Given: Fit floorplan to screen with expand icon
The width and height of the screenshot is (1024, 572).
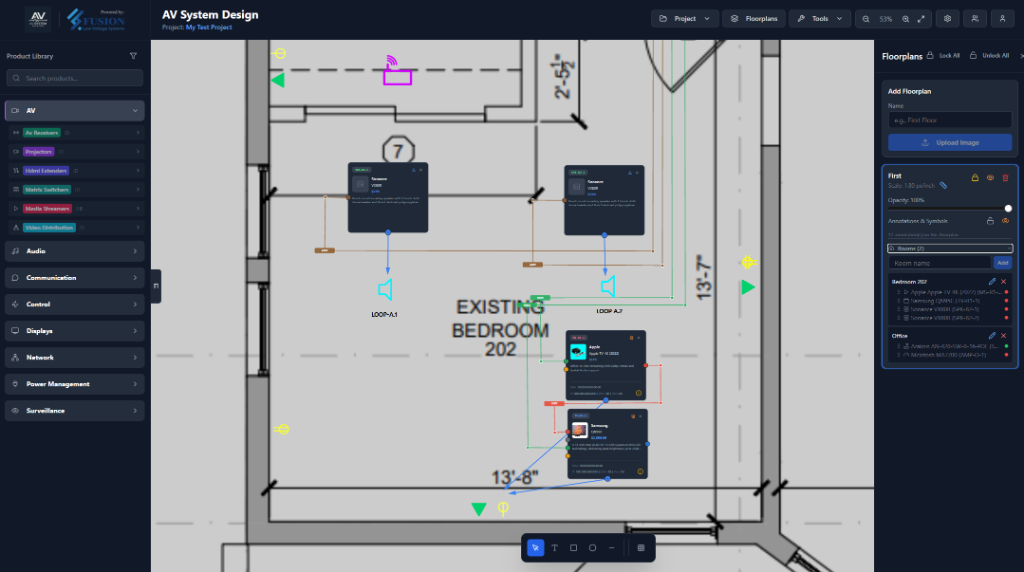Looking at the screenshot, I should pyautogui.click(x=921, y=19).
